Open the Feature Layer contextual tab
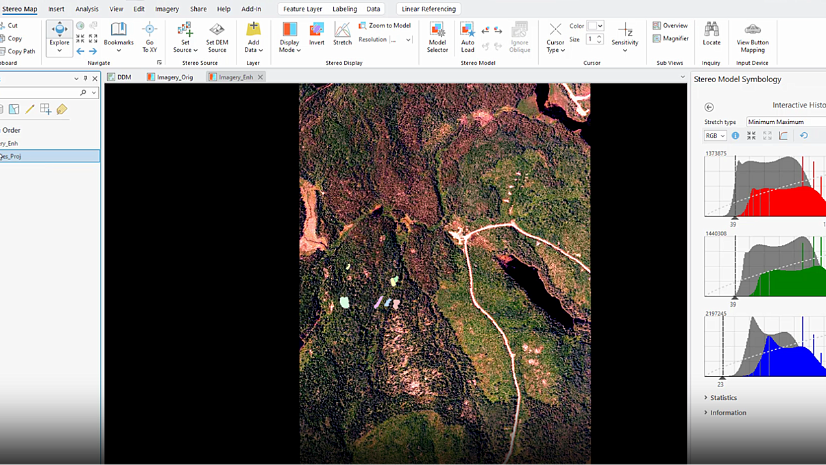The height and width of the screenshot is (465, 826). (302, 9)
